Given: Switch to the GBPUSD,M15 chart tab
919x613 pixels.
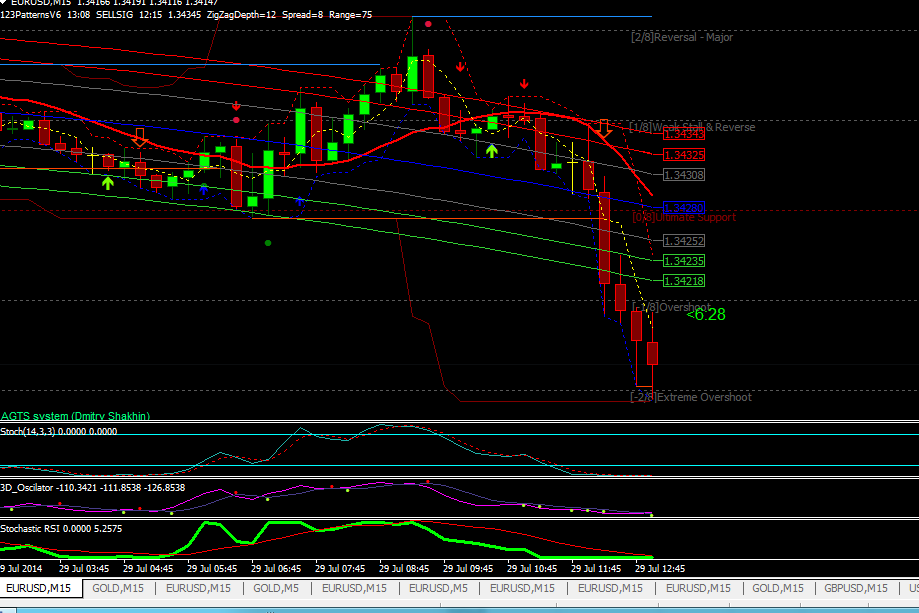Looking at the screenshot, I should click(856, 588).
